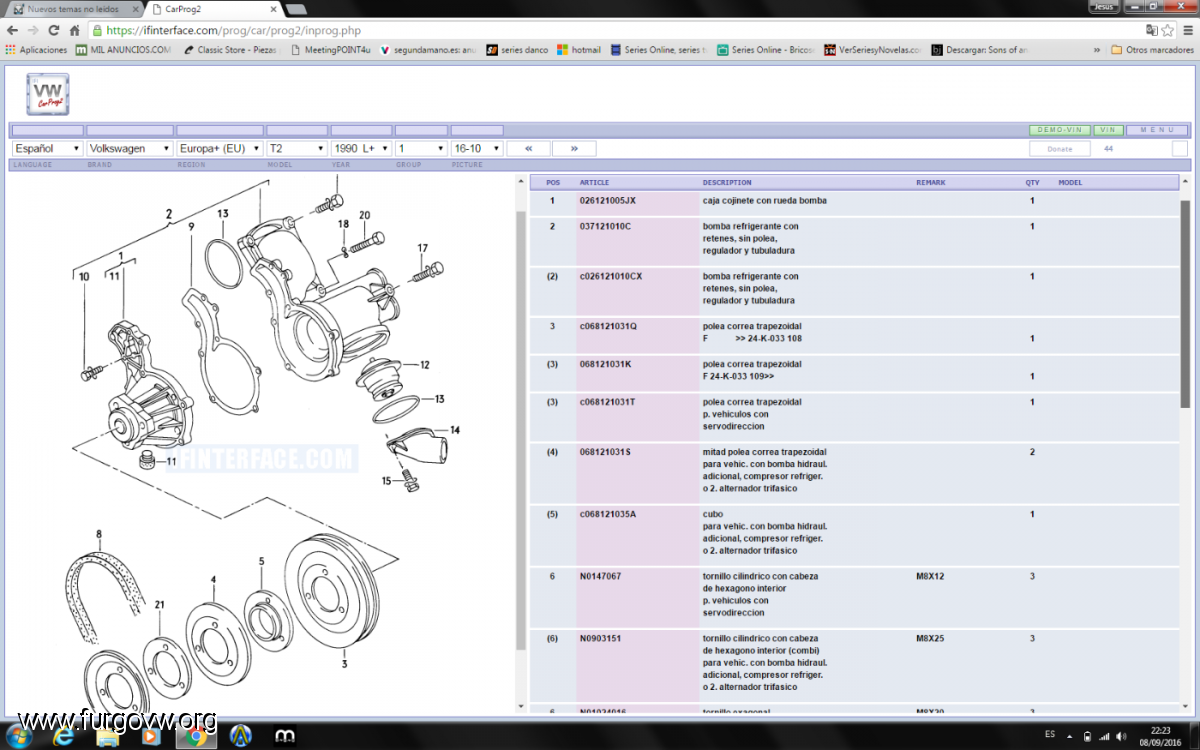Click the DEMO-VIN button

click(x=1060, y=130)
